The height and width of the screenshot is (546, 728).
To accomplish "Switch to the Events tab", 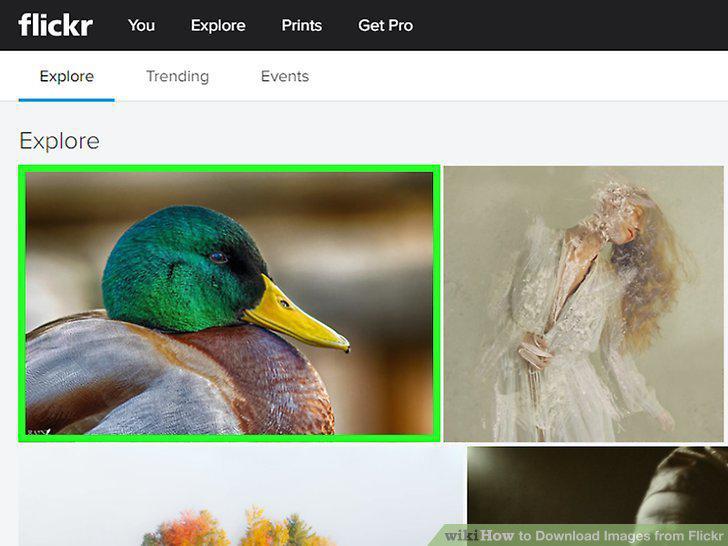I will tap(285, 76).
